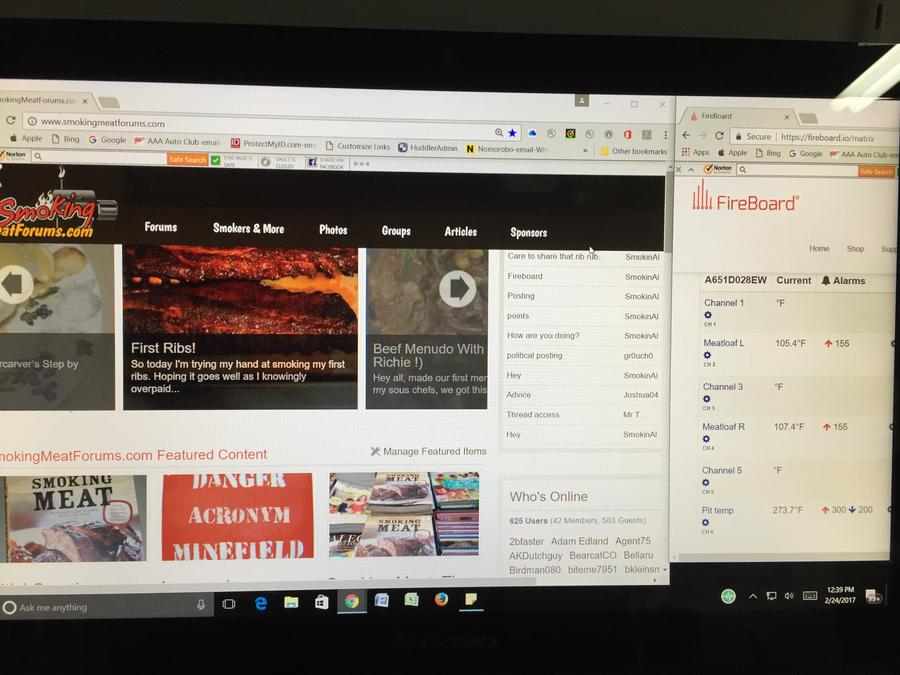Select Sponsors in the site navigation
Screen dimensions: 900x675
[528, 232]
